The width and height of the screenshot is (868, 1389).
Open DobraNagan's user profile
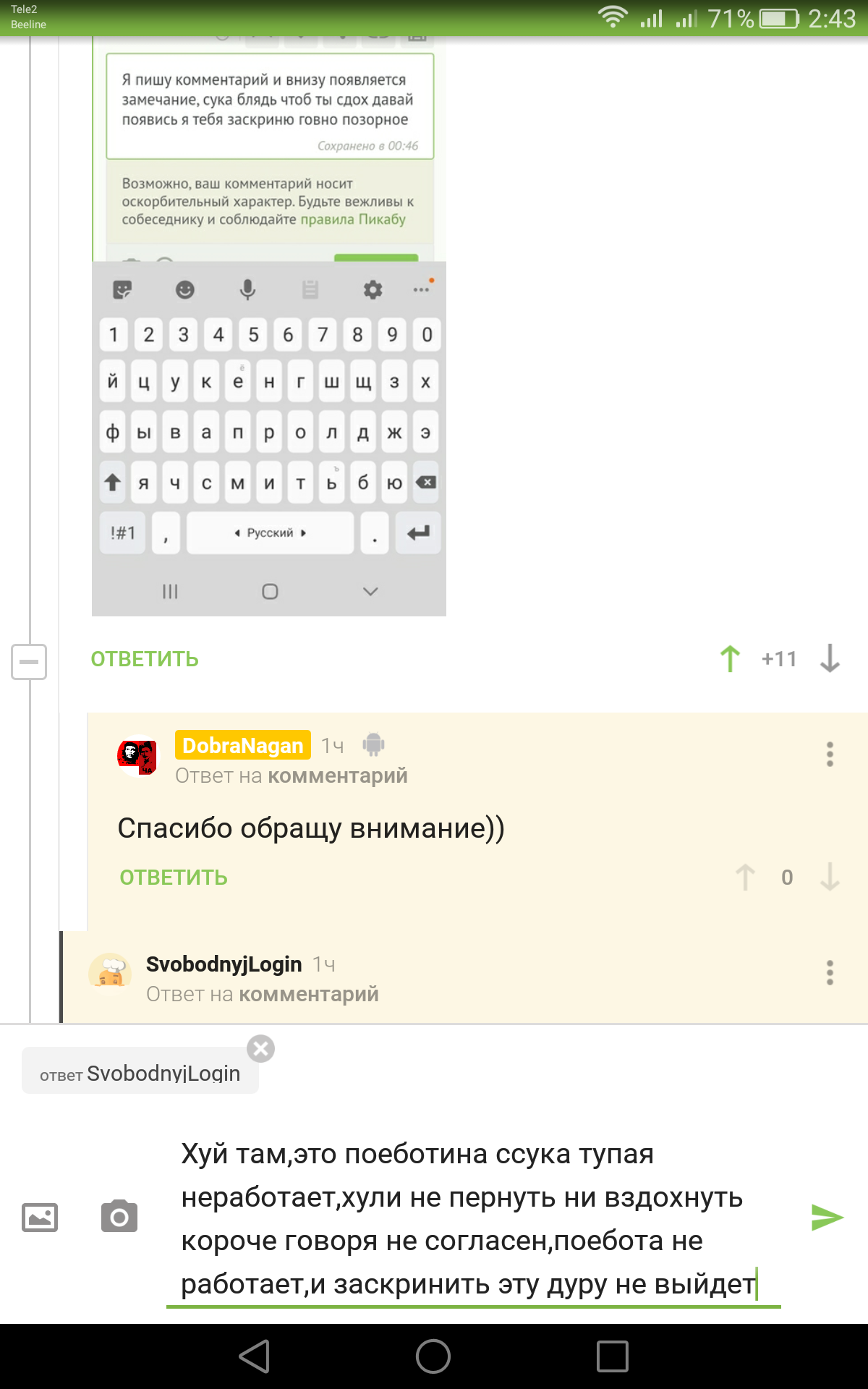[x=242, y=745]
